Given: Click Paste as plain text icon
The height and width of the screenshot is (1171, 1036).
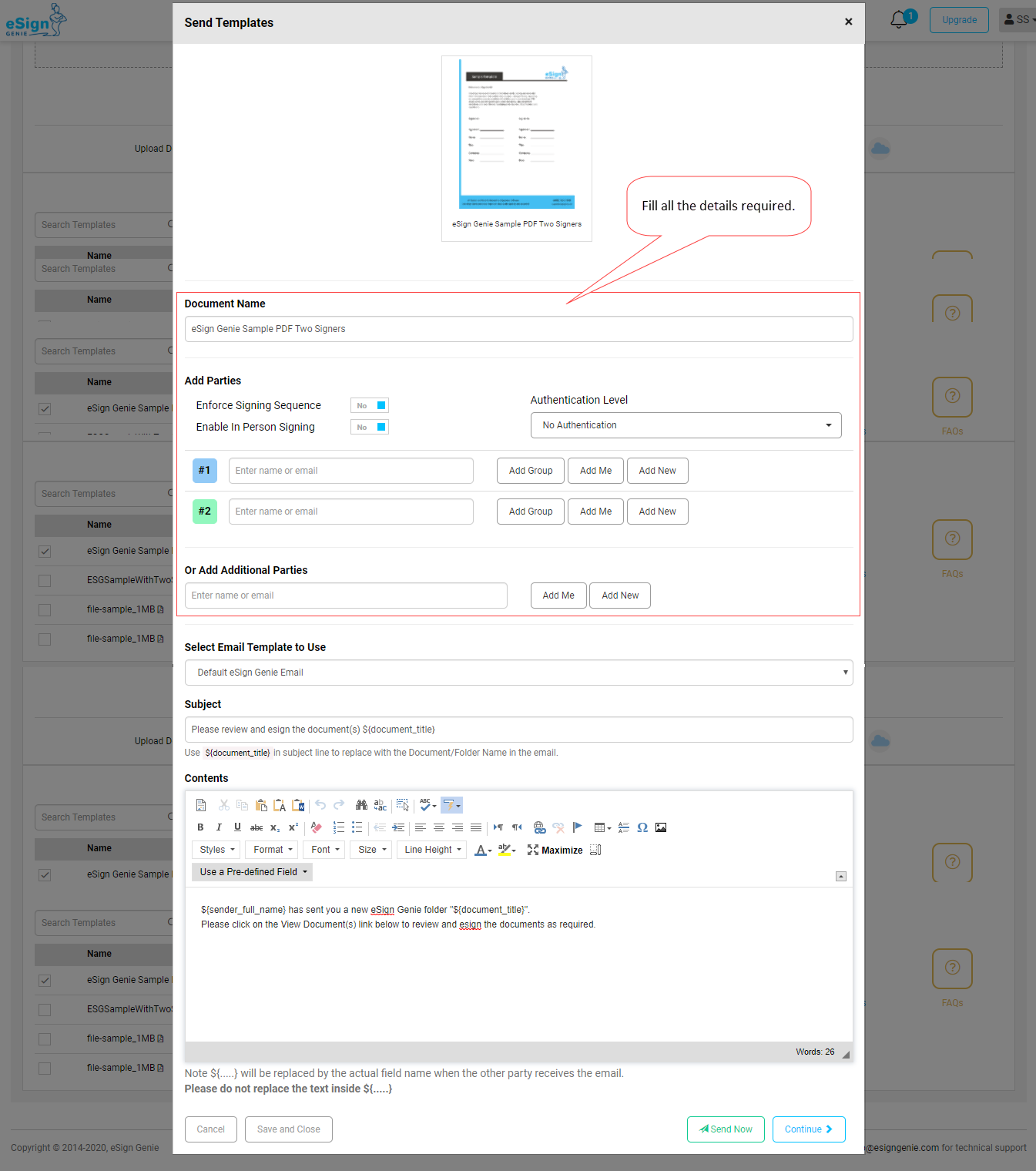Looking at the screenshot, I should 280,805.
